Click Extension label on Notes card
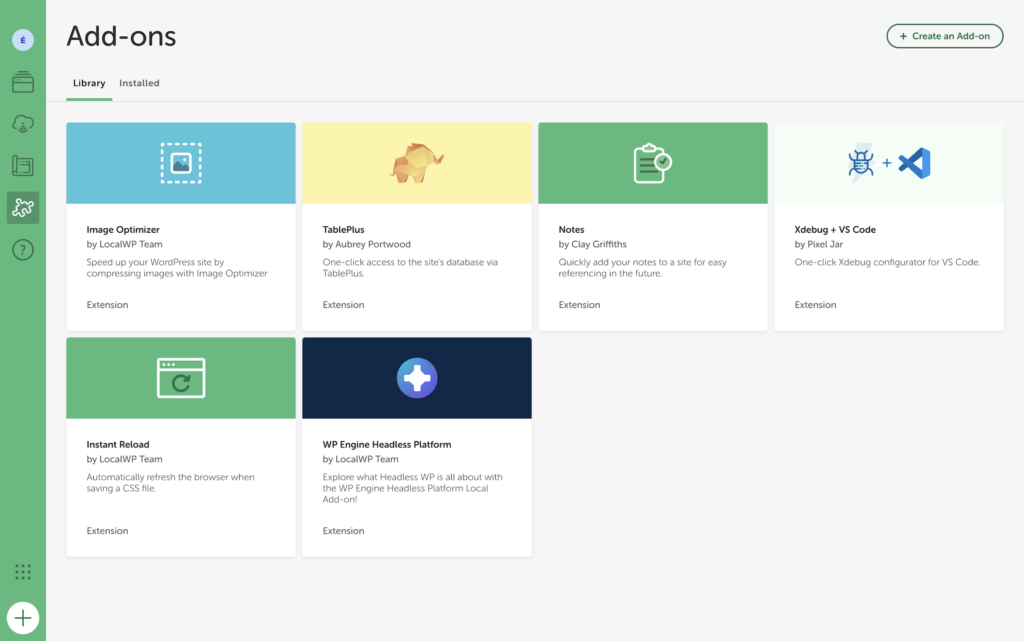This screenshot has height=641, width=1024. (x=579, y=305)
